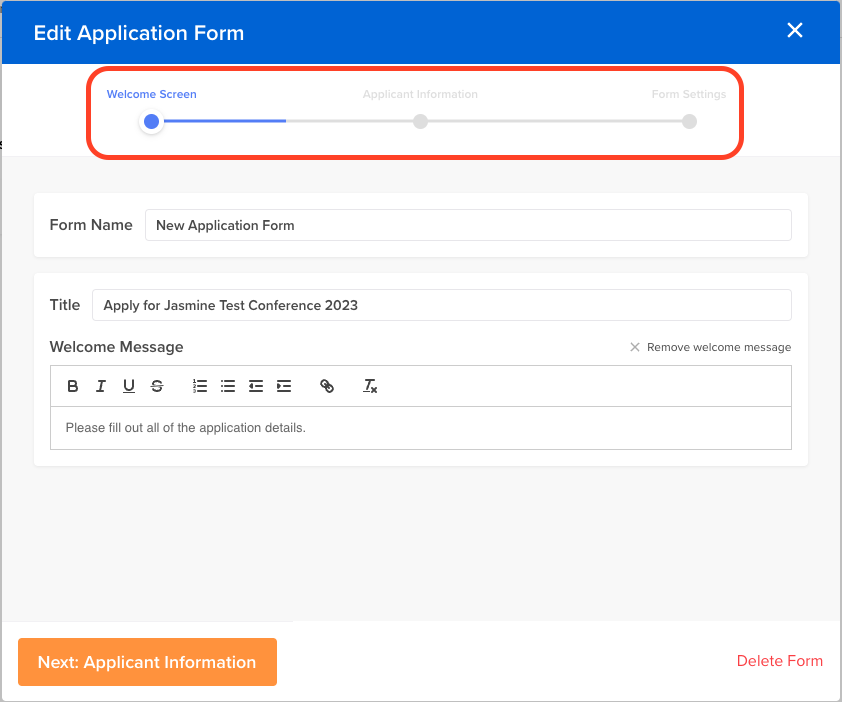
Task: Toggle underline formatting
Action: tap(128, 386)
